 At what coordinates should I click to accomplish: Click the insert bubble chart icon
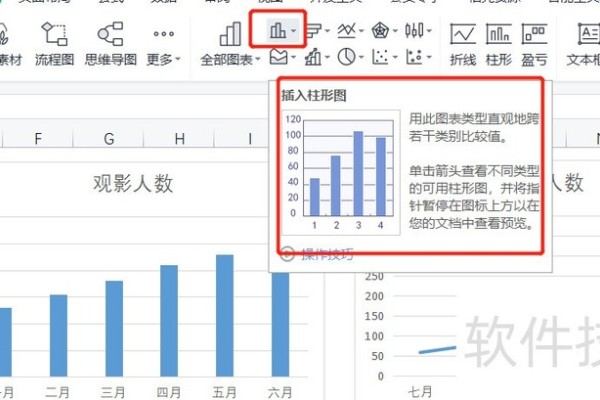[x=414, y=57]
